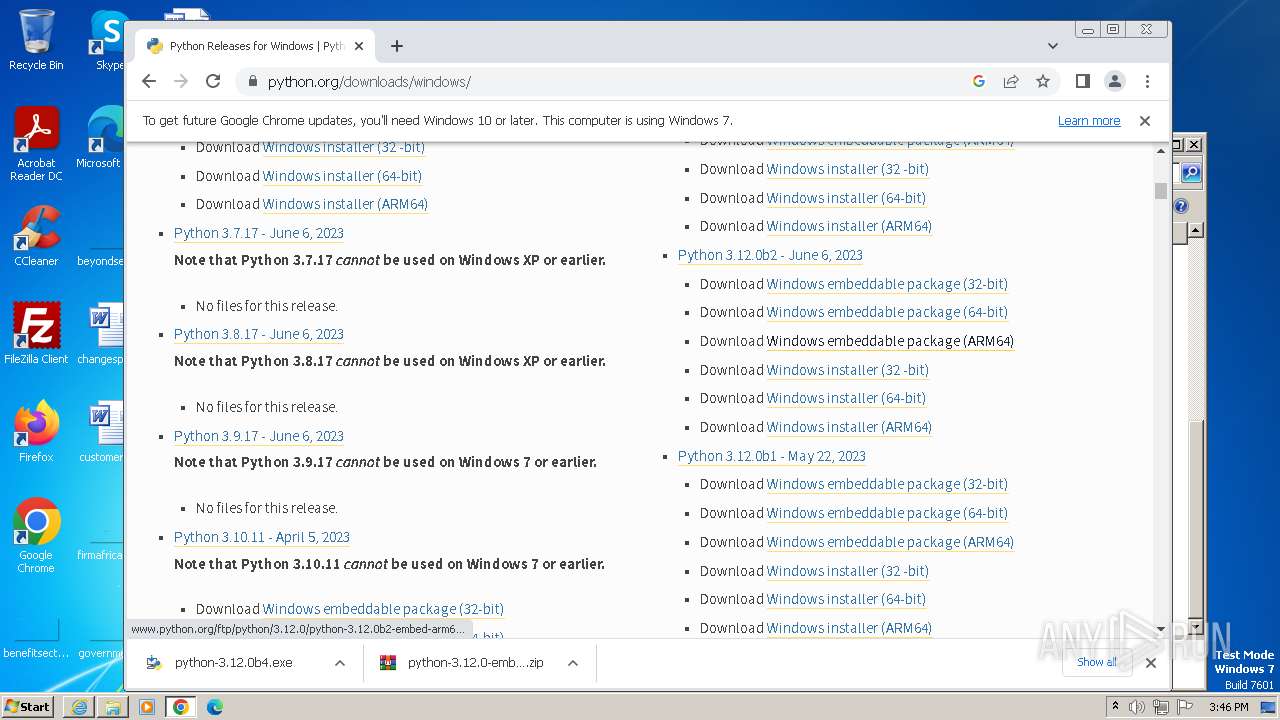The width and height of the screenshot is (1280, 720).
Task: View site information lock icon
Action: 252,82
